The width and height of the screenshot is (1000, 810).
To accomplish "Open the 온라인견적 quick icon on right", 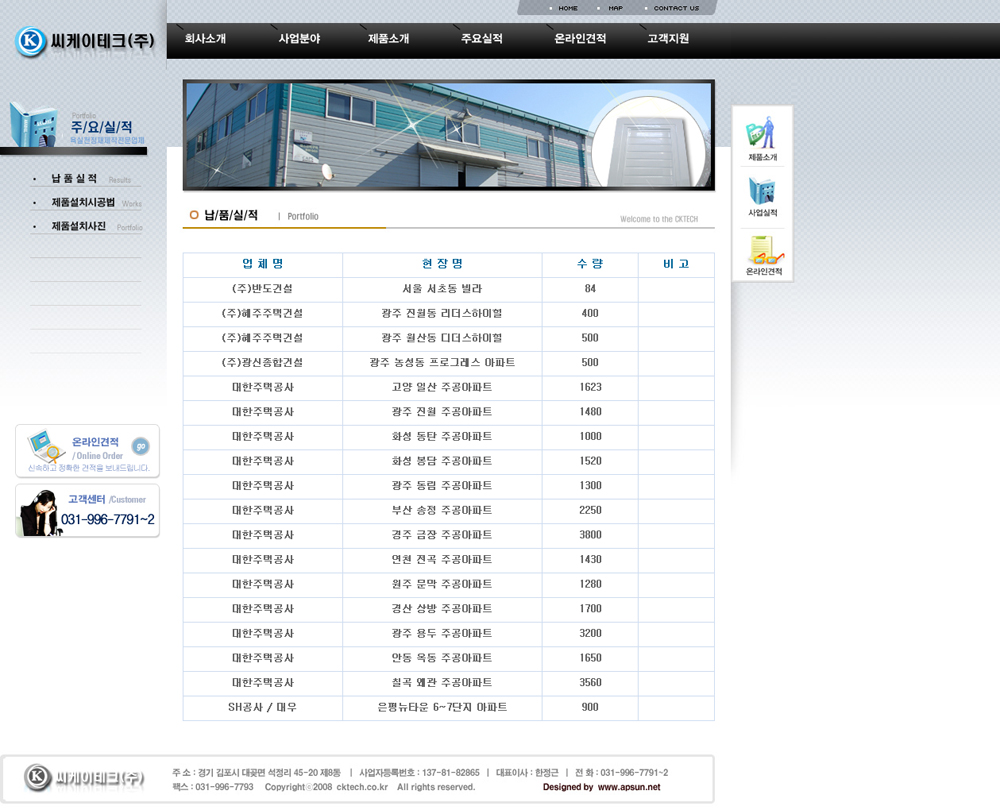I will (763, 255).
